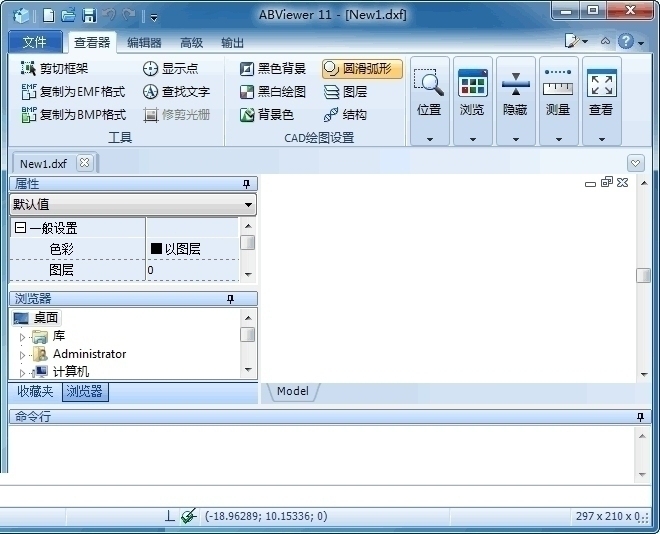This screenshot has height=534, width=660.
Task: Click the 图层 value field showing 0
Action: point(193,270)
